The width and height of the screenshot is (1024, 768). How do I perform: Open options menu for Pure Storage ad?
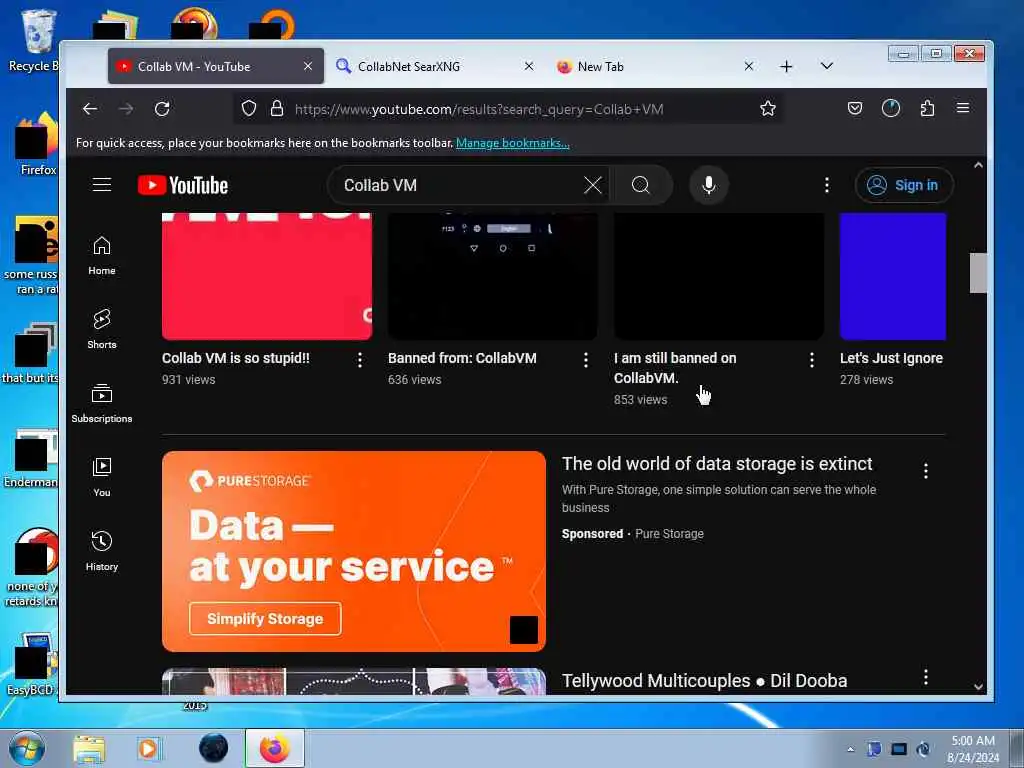tap(926, 471)
